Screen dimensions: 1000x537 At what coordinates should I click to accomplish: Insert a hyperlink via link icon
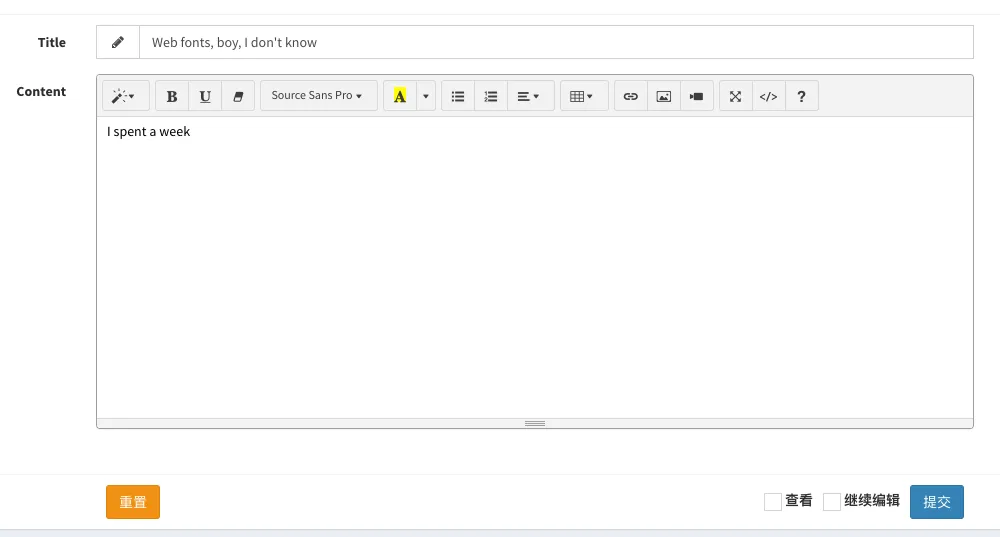coord(631,96)
